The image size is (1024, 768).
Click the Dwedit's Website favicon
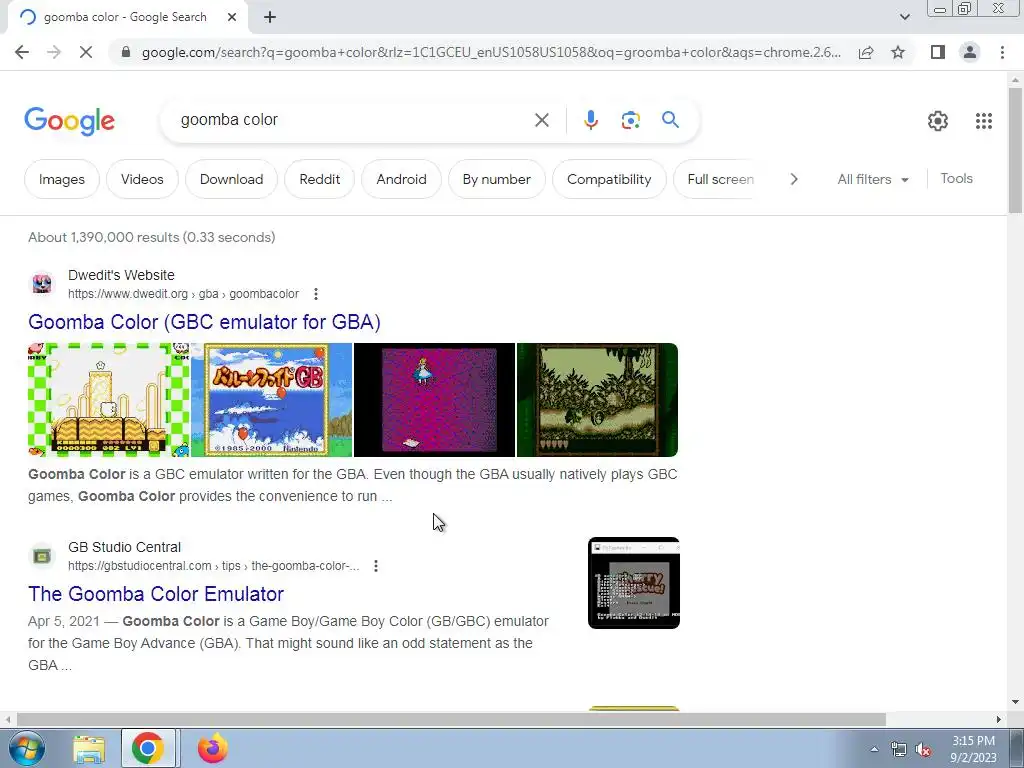click(x=42, y=284)
